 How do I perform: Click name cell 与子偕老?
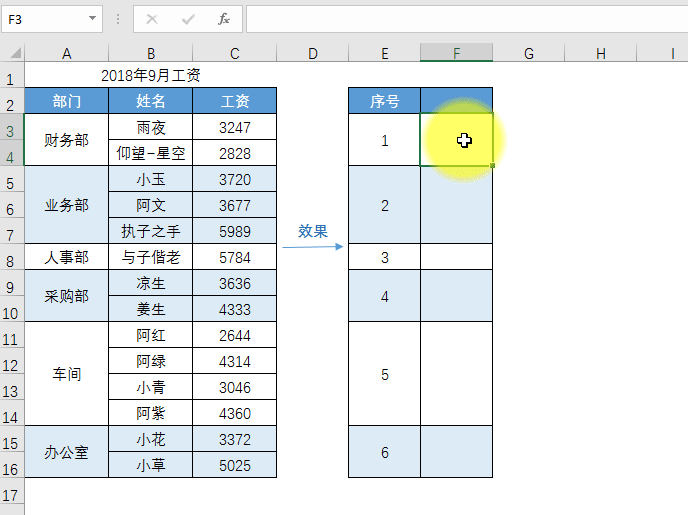tap(150, 257)
